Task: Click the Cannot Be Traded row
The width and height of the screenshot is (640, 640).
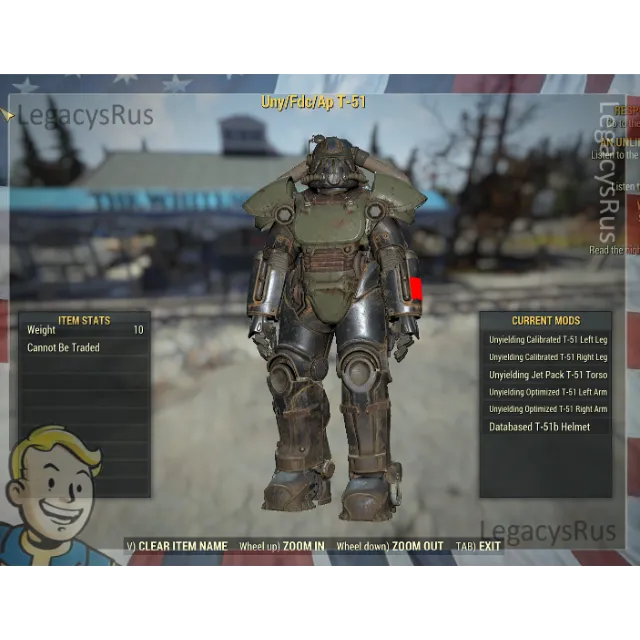Action: 85,347
